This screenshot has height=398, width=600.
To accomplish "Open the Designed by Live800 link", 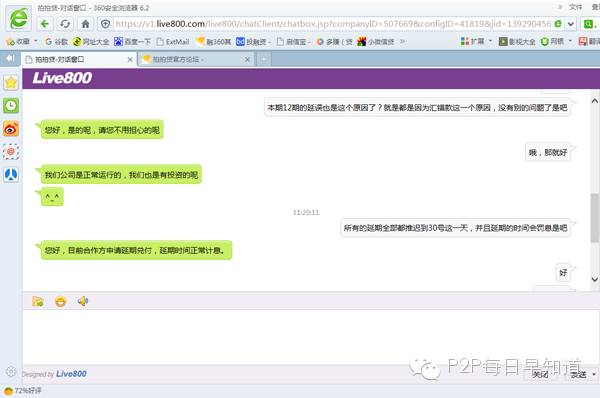I will pos(54,374).
